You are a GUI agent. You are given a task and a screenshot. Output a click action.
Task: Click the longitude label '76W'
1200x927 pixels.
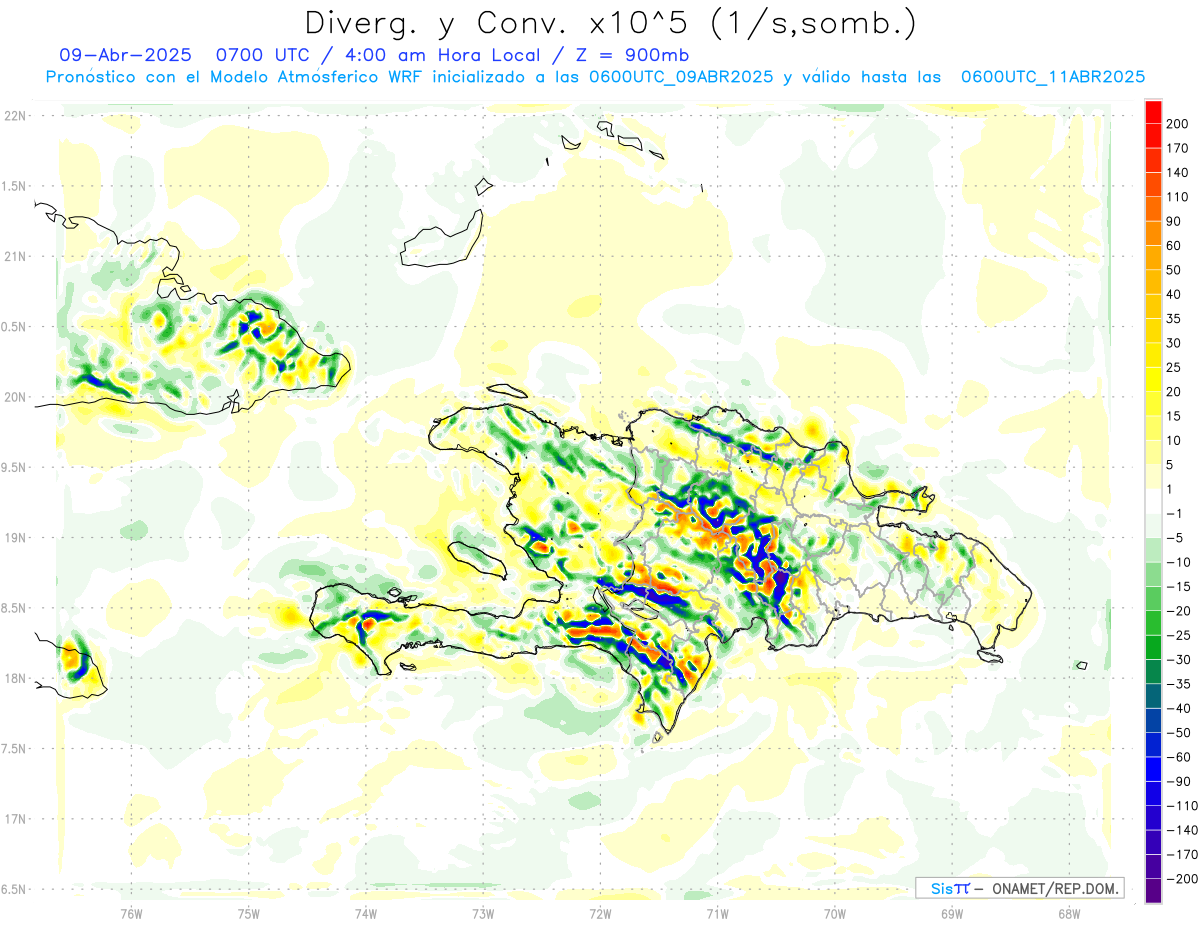point(131,913)
